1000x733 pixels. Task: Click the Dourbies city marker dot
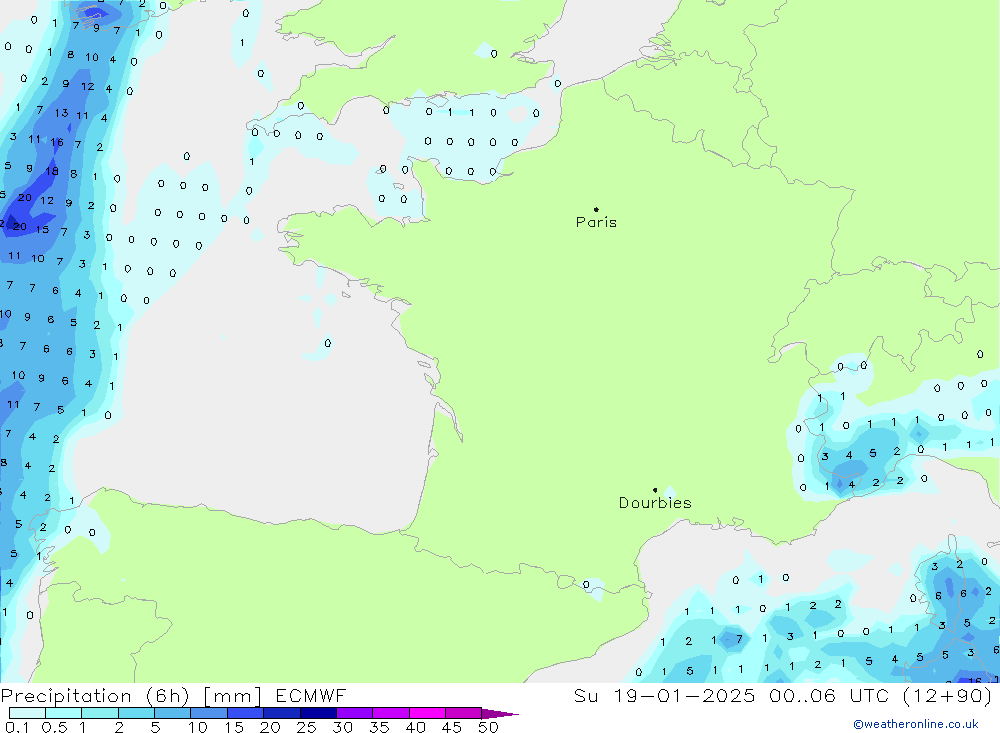click(655, 490)
